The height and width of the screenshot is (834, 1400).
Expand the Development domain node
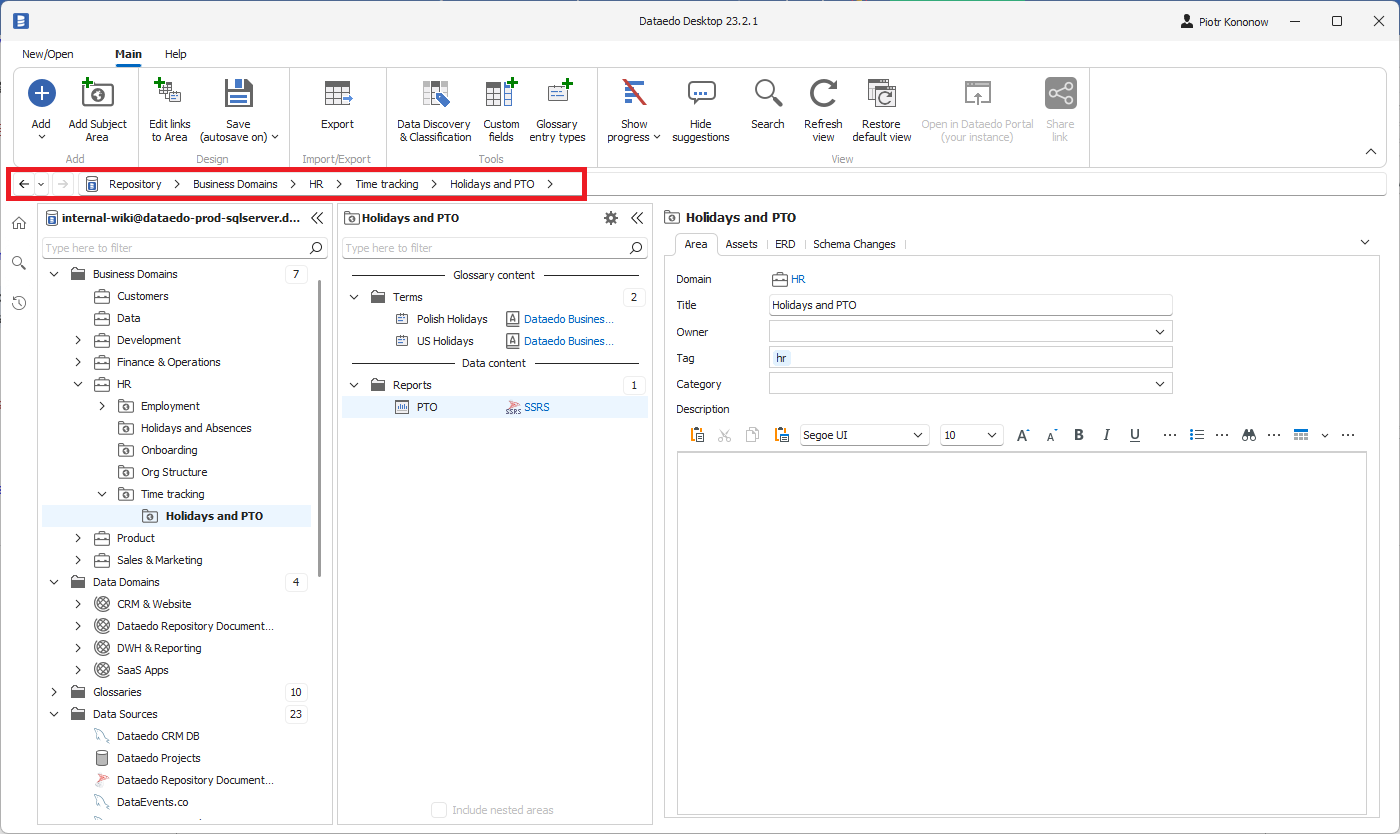click(78, 340)
